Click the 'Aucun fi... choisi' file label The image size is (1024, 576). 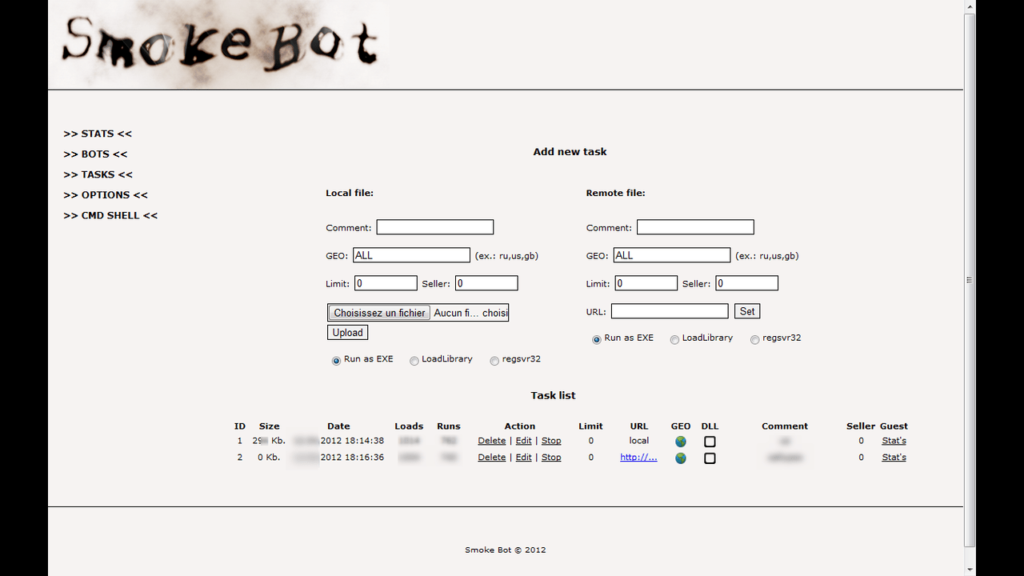(x=470, y=313)
